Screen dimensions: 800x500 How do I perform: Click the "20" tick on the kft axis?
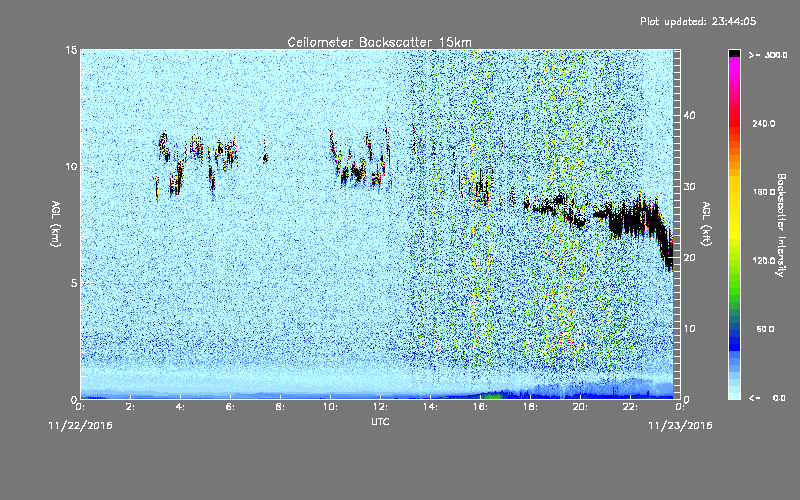point(689,258)
